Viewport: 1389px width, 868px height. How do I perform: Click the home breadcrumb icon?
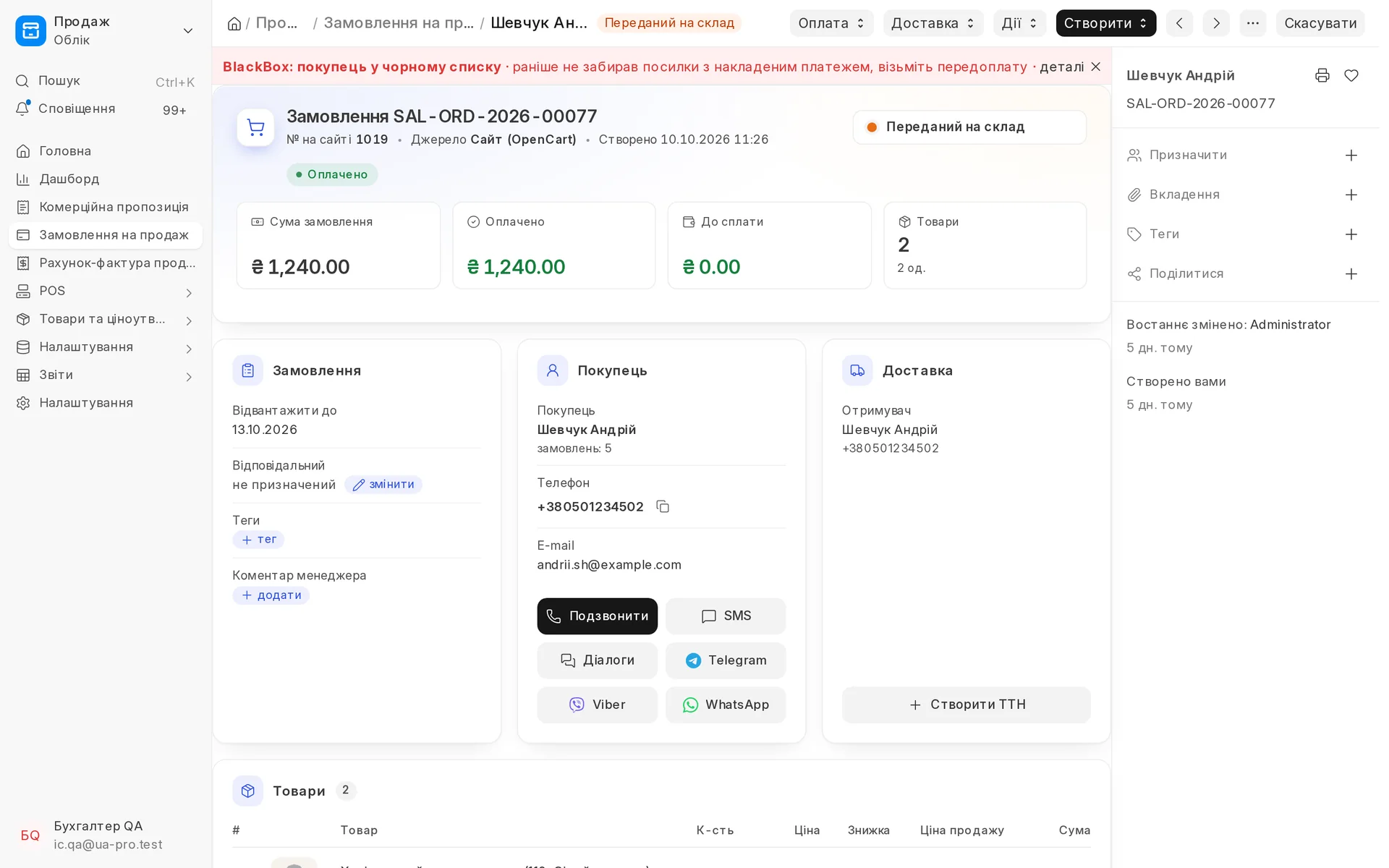[x=234, y=24]
